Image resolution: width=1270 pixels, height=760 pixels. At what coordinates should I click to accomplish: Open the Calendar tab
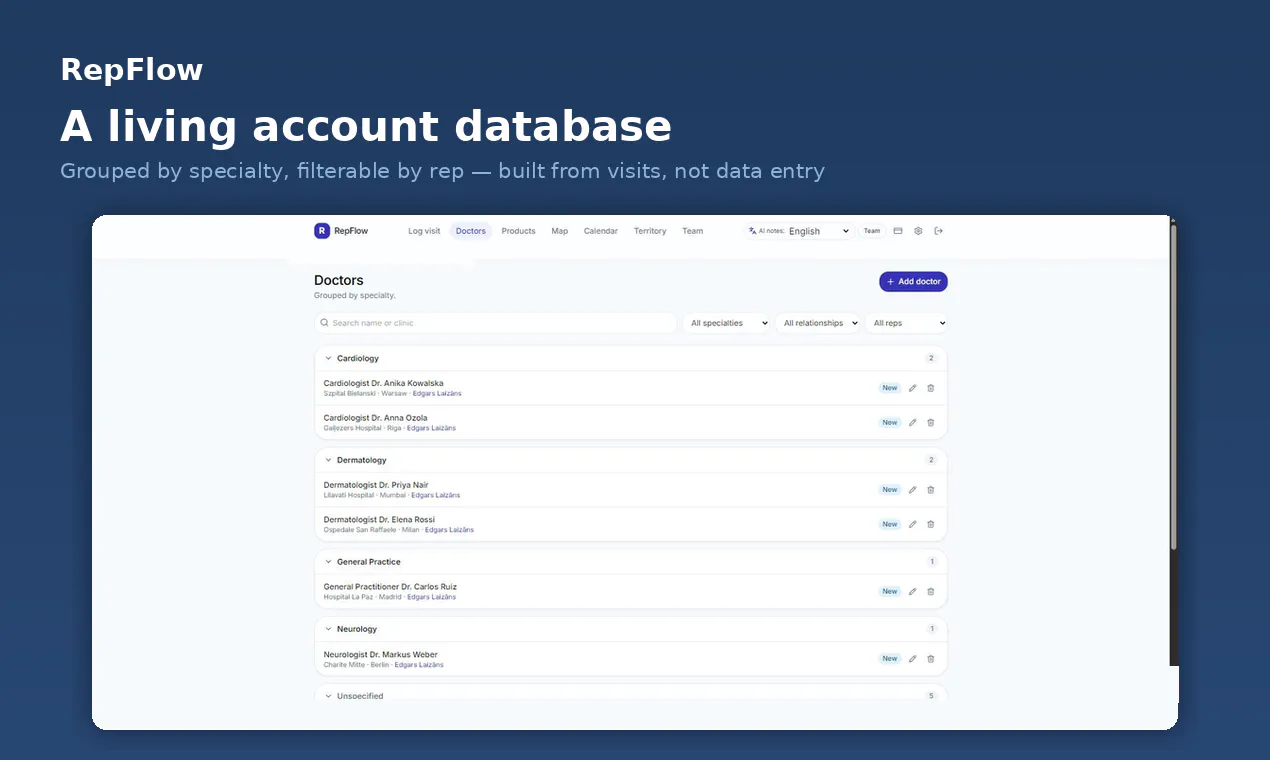point(601,231)
